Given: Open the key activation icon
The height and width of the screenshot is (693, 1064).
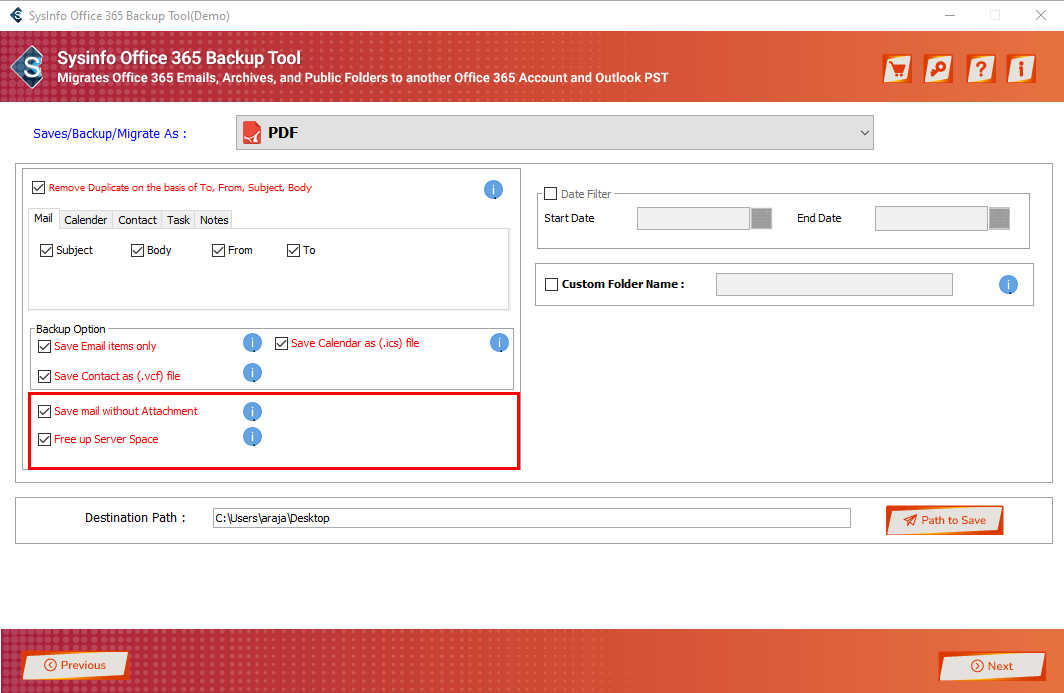Looking at the screenshot, I should 938,69.
